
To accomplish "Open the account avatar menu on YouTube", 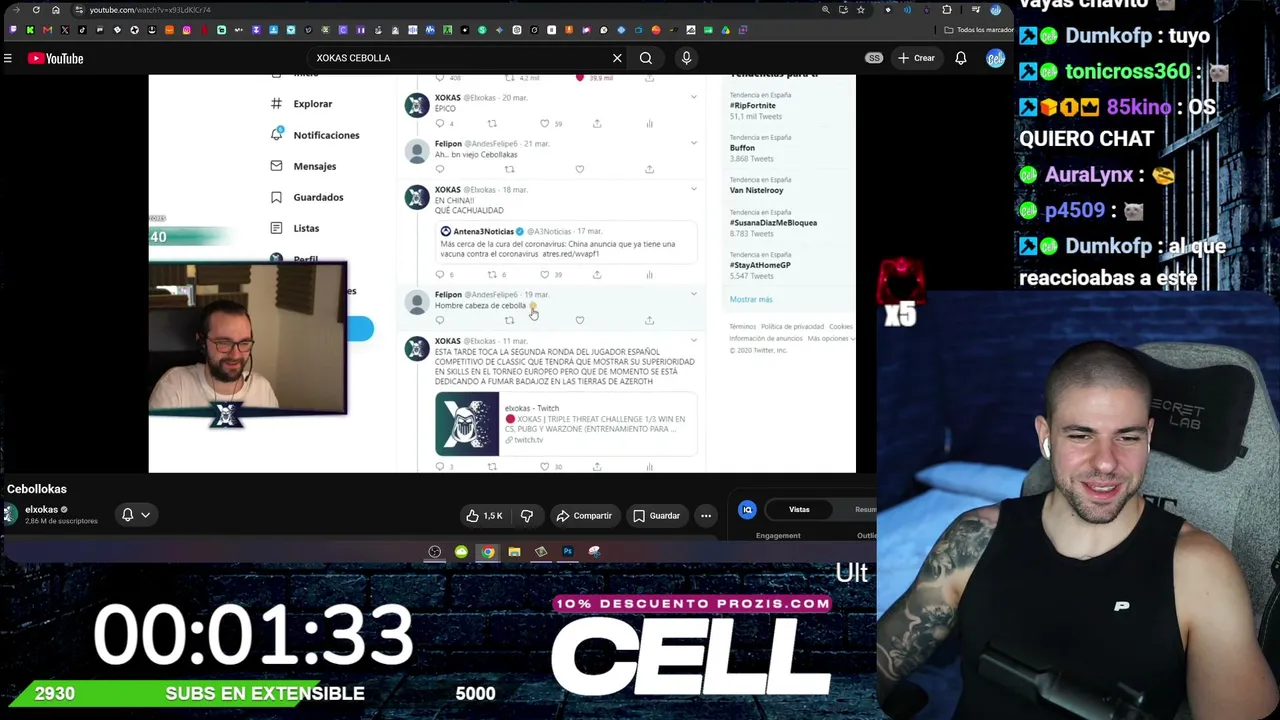I will [x=995, y=58].
